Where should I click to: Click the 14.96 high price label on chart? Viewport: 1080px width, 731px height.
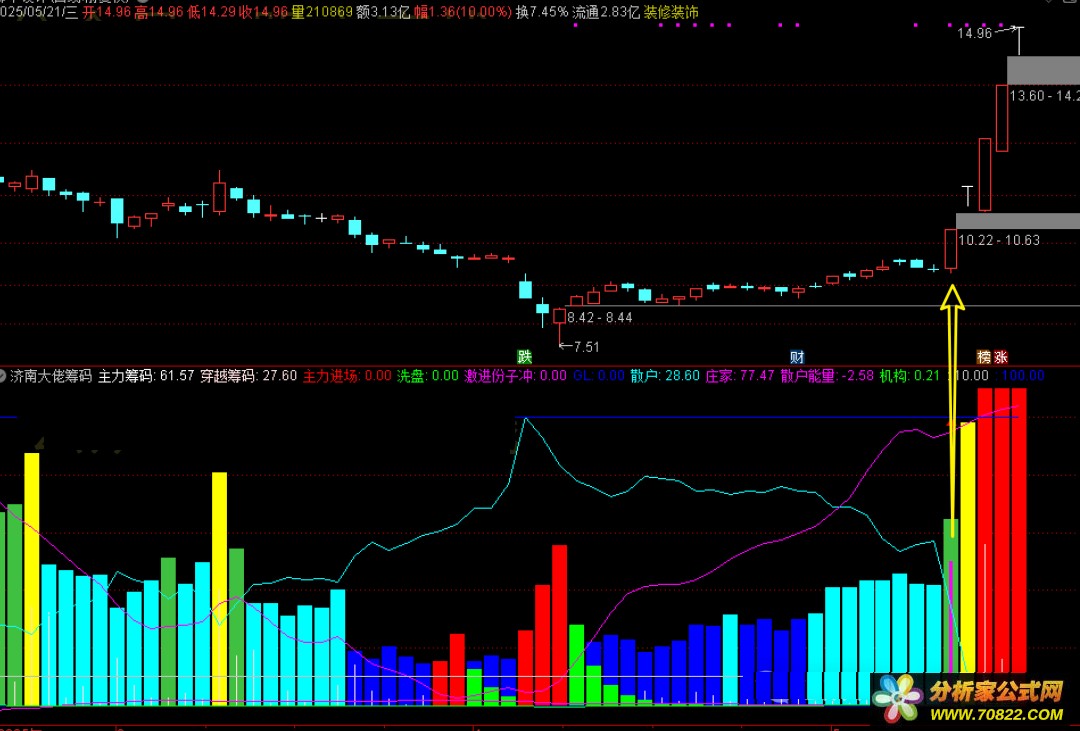click(x=974, y=32)
